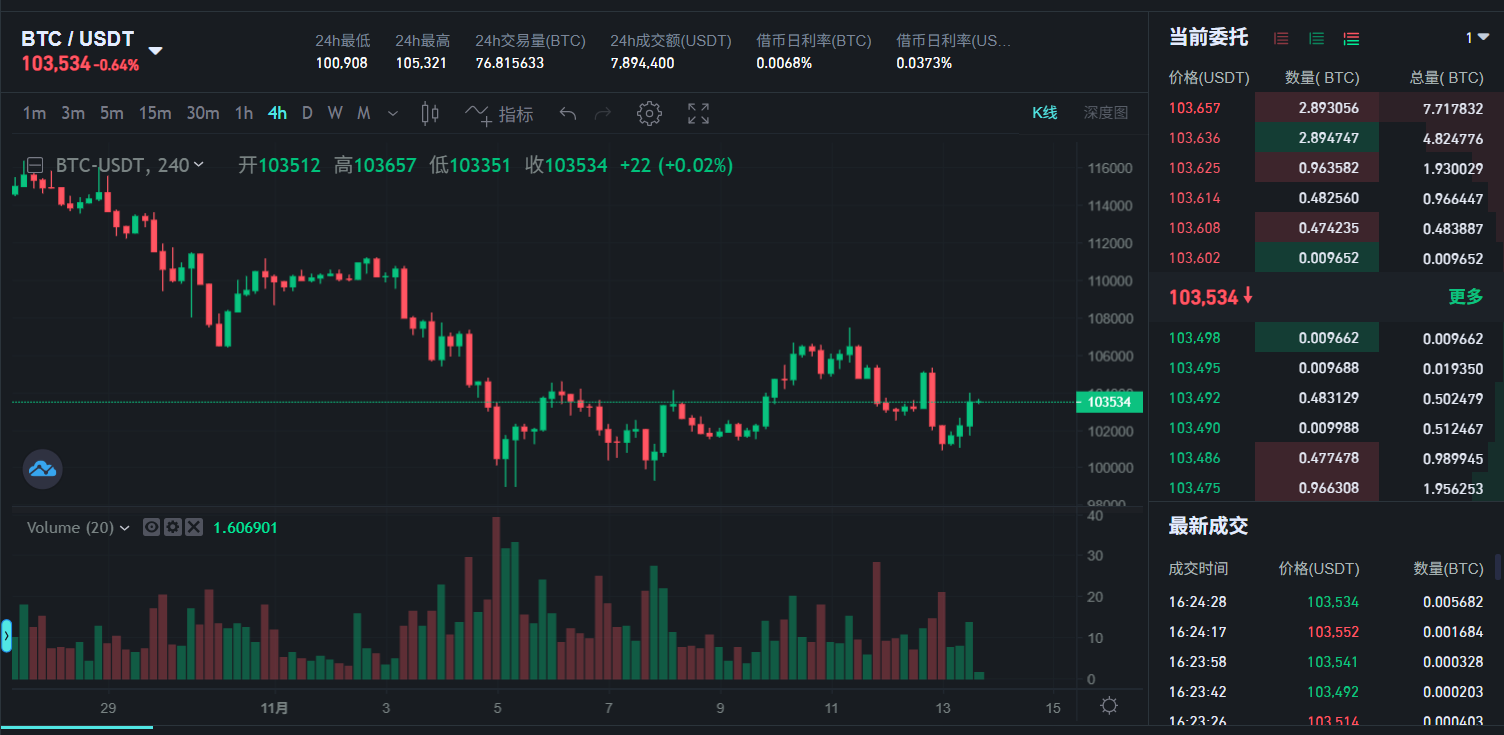Collapse the BTC-USDT chart legend

pyautogui.click(x=35, y=165)
